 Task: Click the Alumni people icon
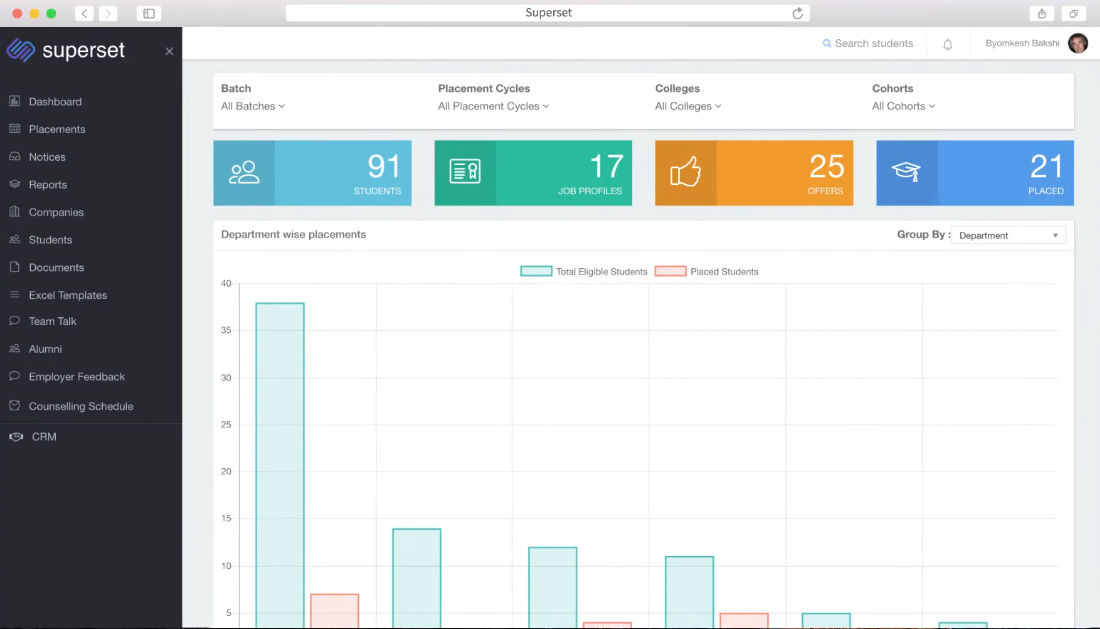tap(15, 348)
